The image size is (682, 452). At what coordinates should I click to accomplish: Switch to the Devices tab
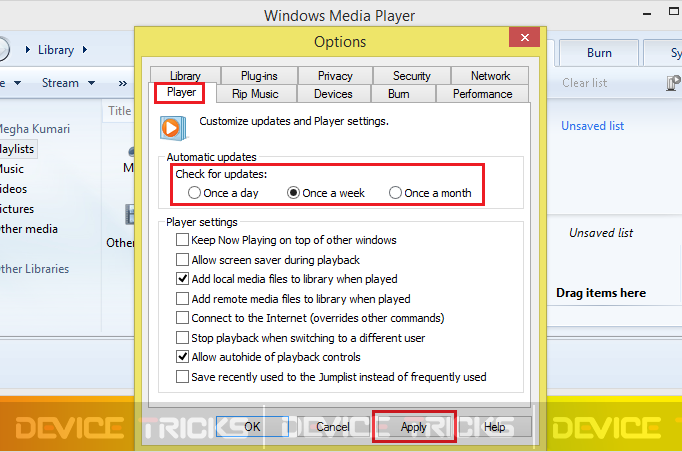point(333,94)
